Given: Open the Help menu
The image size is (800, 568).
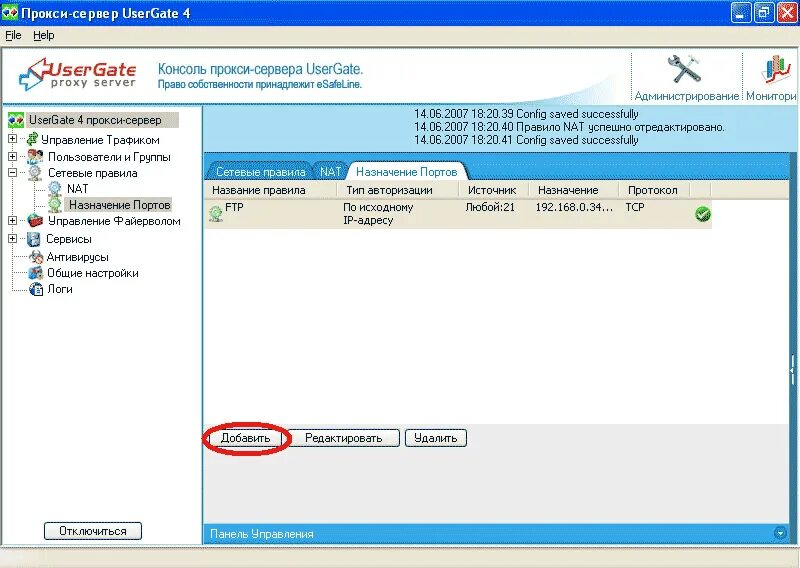Looking at the screenshot, I should tap(43, 35).
